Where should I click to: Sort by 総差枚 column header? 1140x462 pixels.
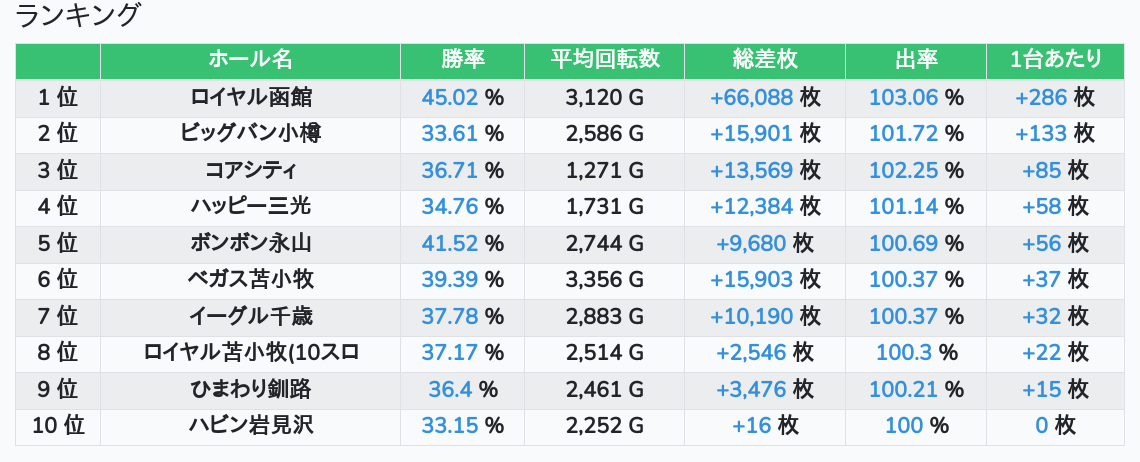764,60
